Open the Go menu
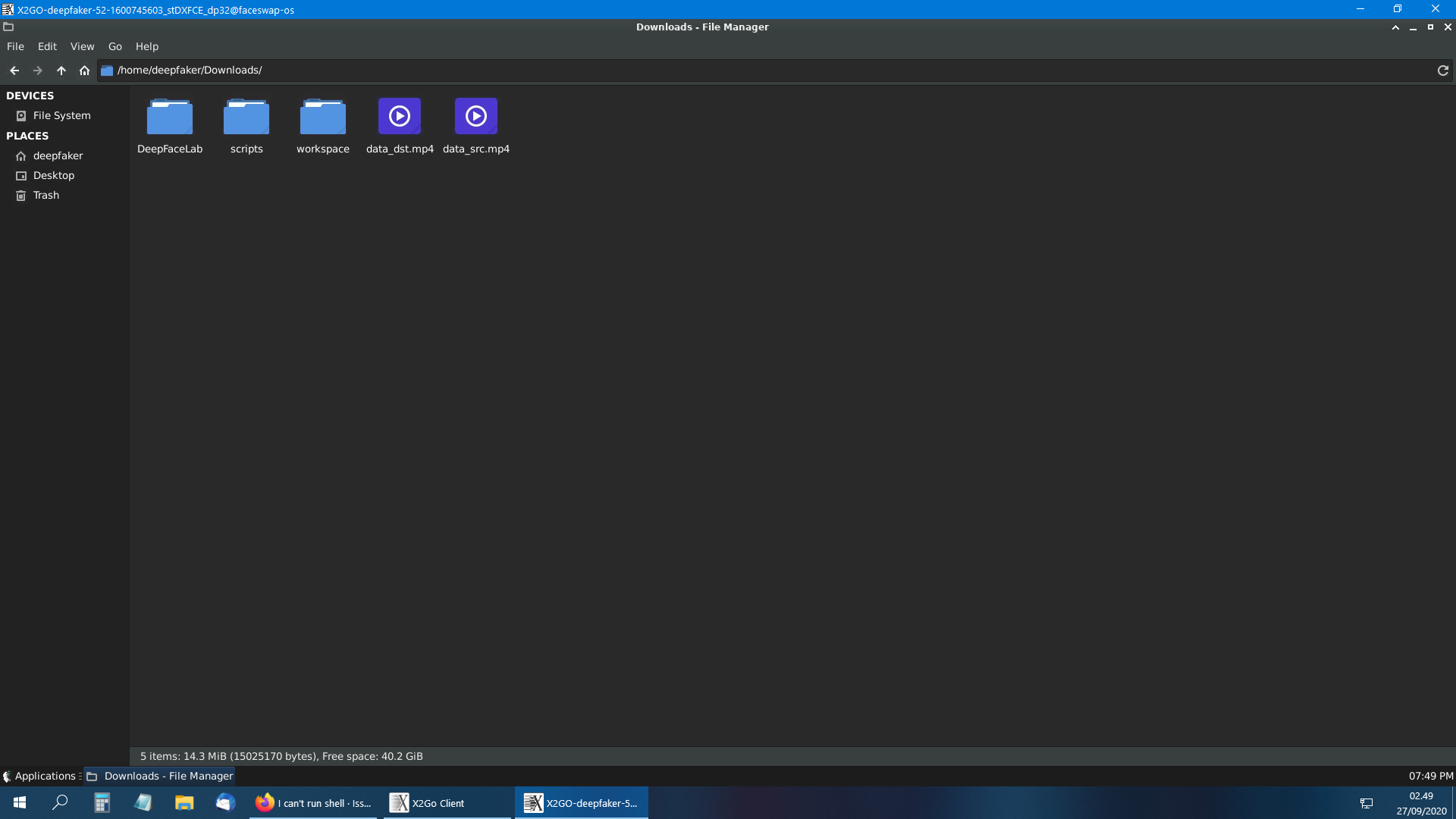 coord(115,46)
